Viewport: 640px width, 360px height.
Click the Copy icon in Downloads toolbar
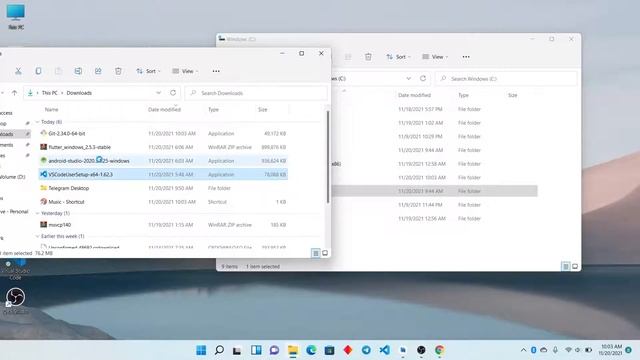point(38,71)
